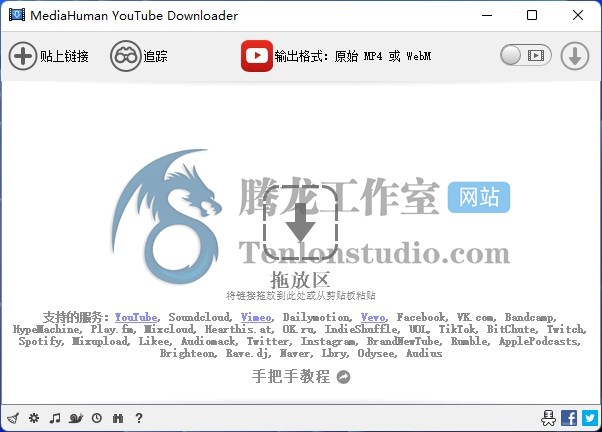
Task: Click the red YouTube output format icon
Action: click(257, 56)
